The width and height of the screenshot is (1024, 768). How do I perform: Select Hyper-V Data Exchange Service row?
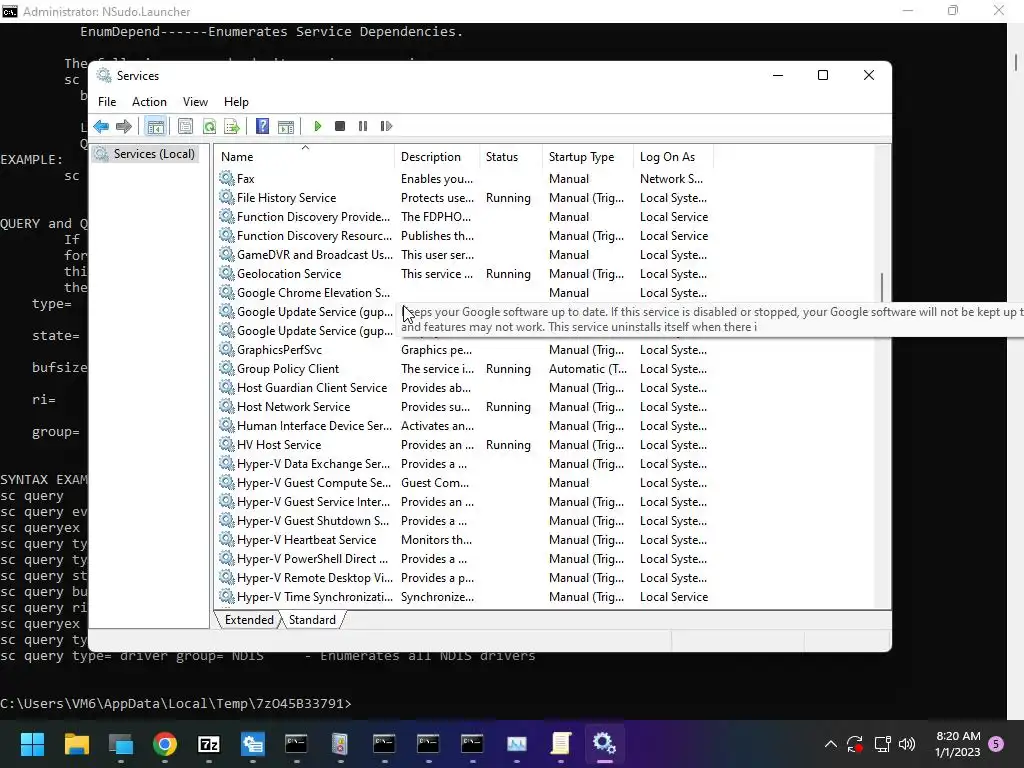(x=465, y=464)
